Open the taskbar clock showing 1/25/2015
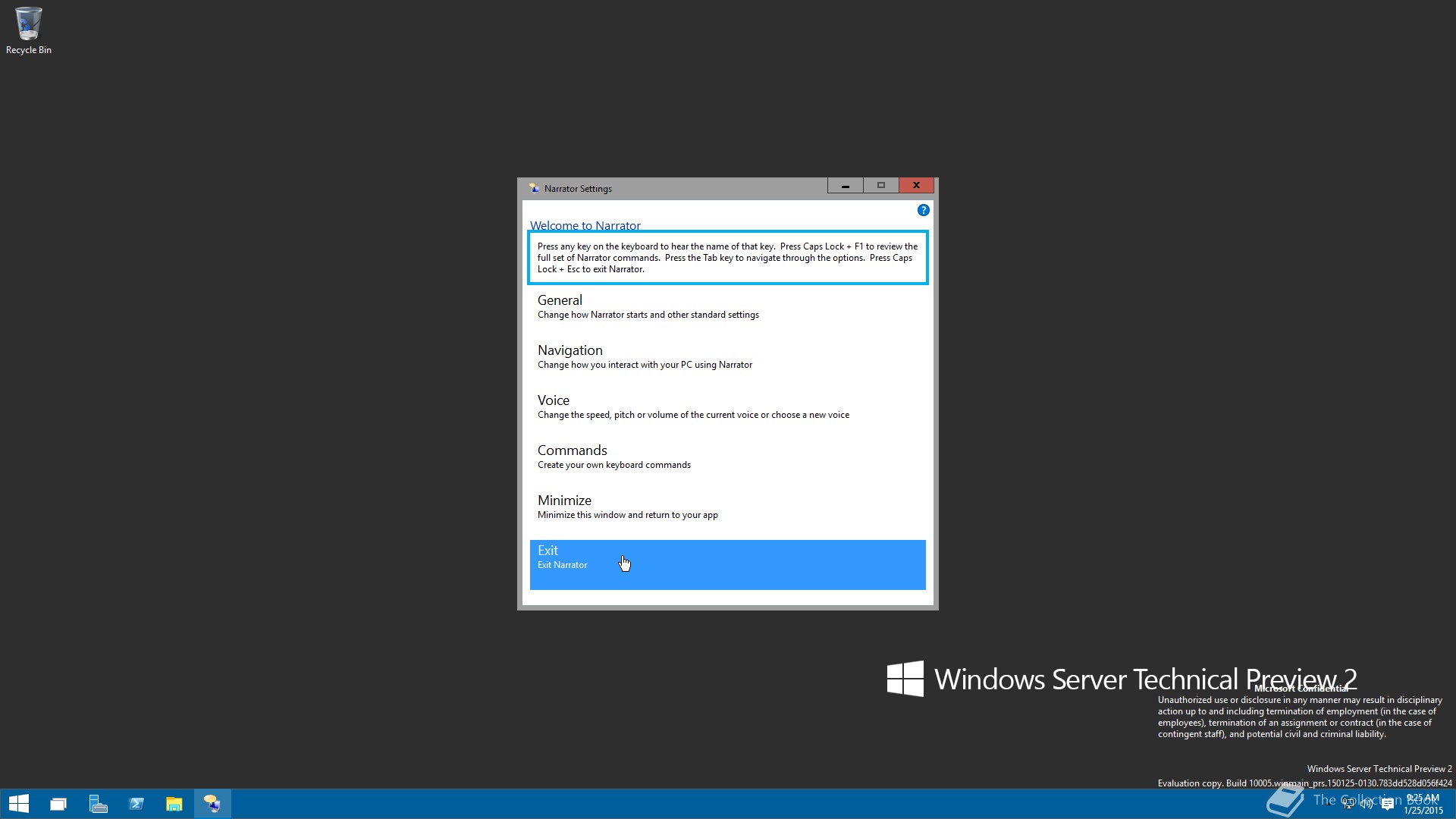This screenshot has width=1456, height=819. pyautogui.click(x=1423, y=804)
